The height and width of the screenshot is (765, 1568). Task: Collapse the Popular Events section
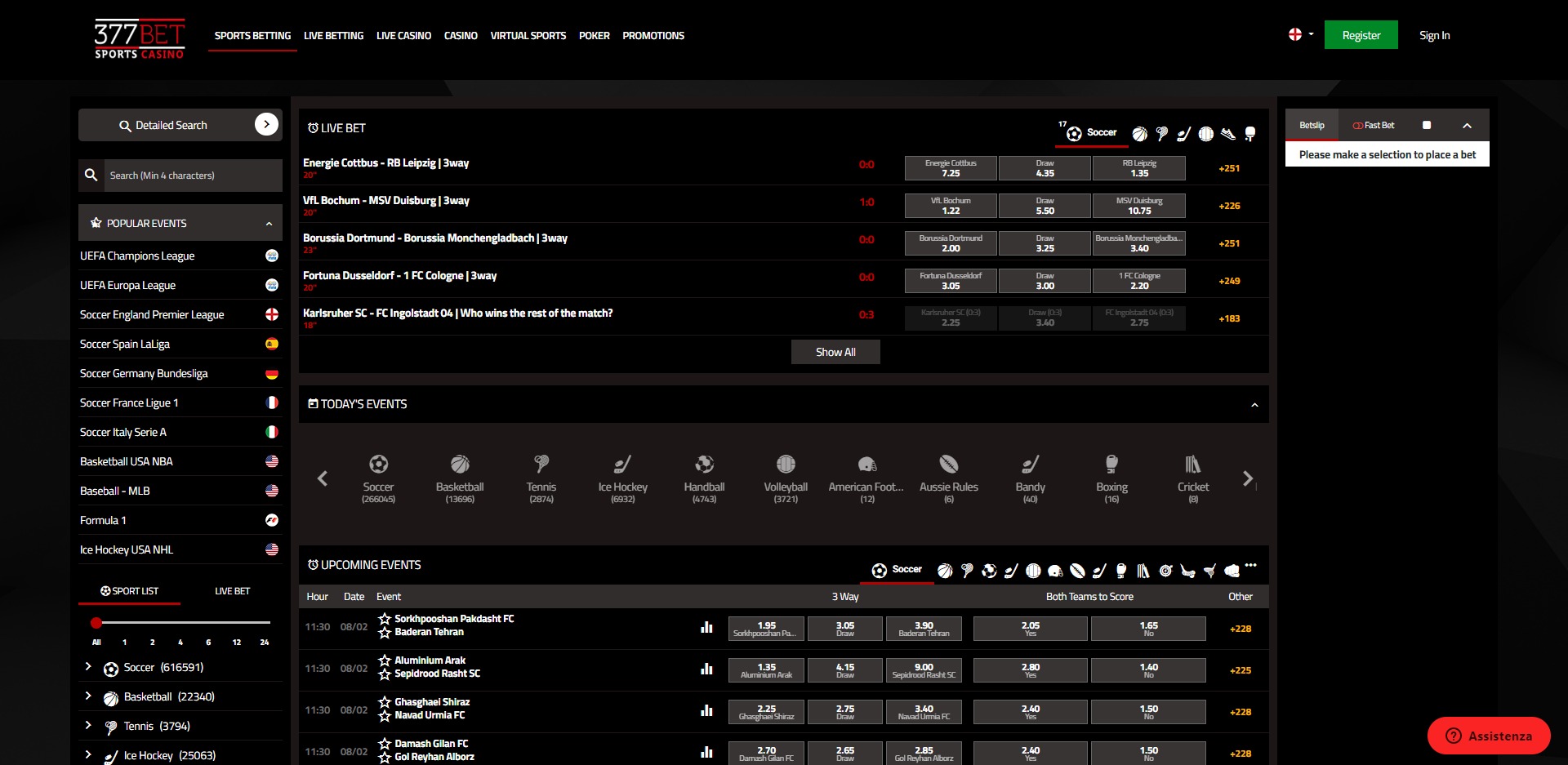point(269,224)
